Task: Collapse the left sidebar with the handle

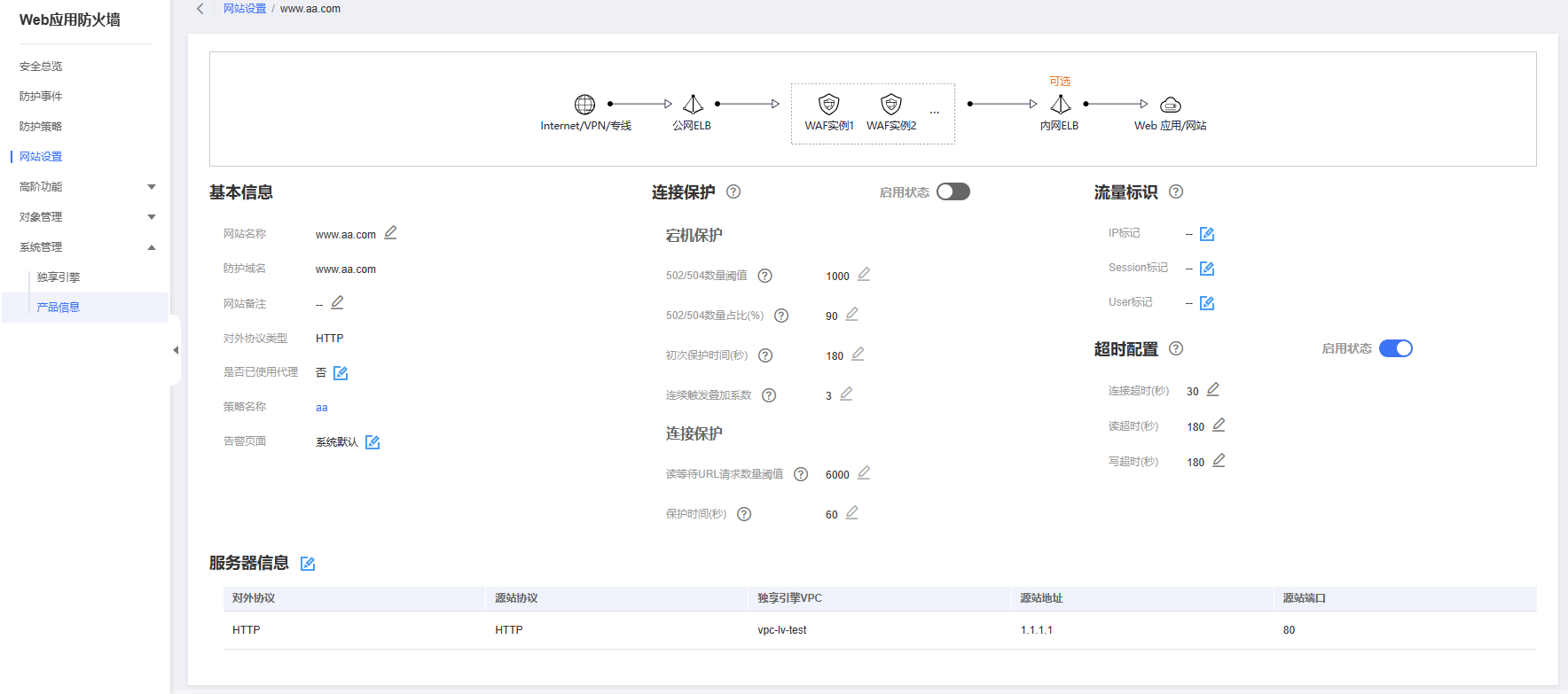Action: pyautogui.click(x=176, y=350)
